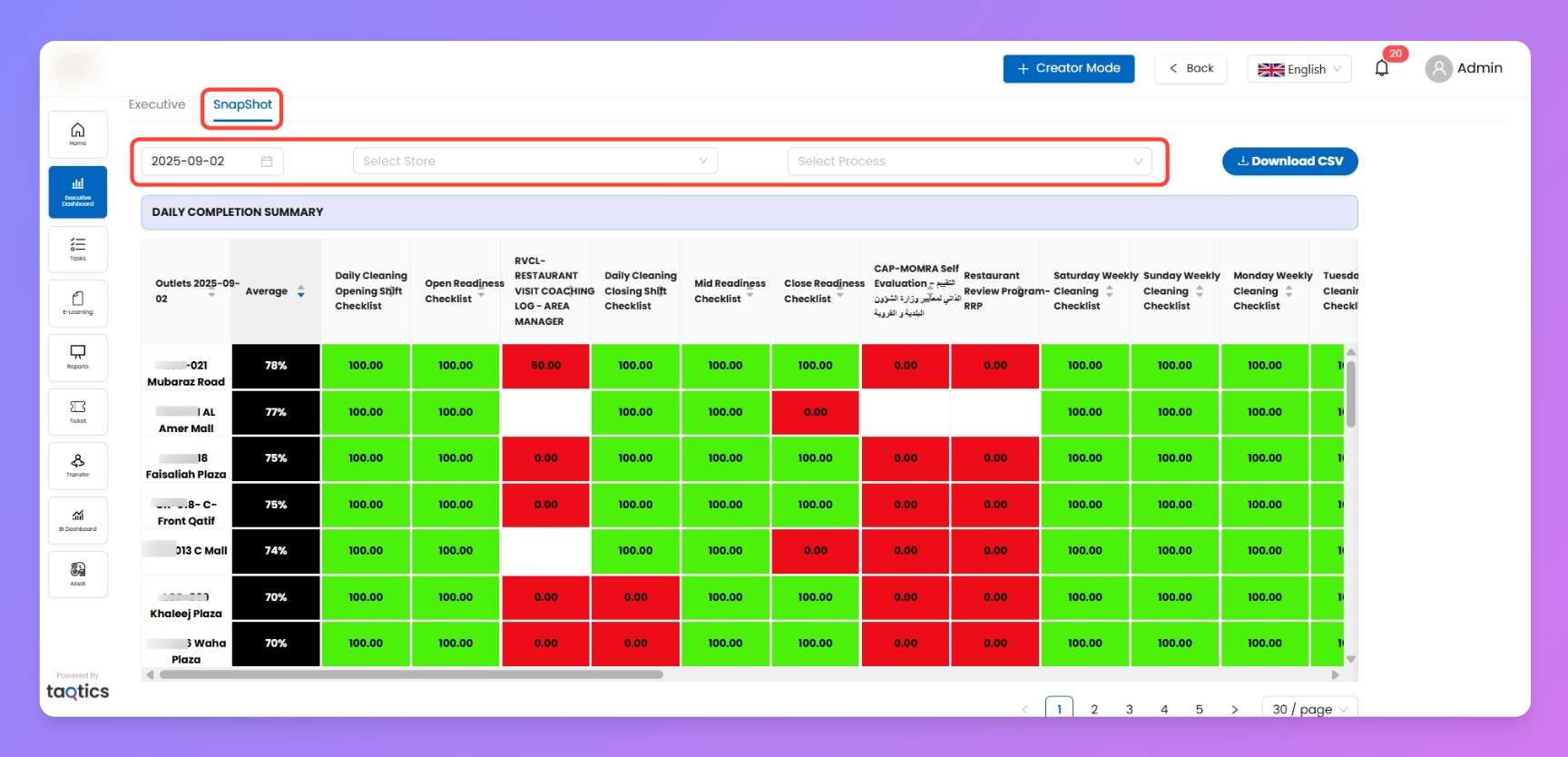Sort by Saturday Weekly Cleaning Checklist column
1568x757 pixels.
[1110, 291]
